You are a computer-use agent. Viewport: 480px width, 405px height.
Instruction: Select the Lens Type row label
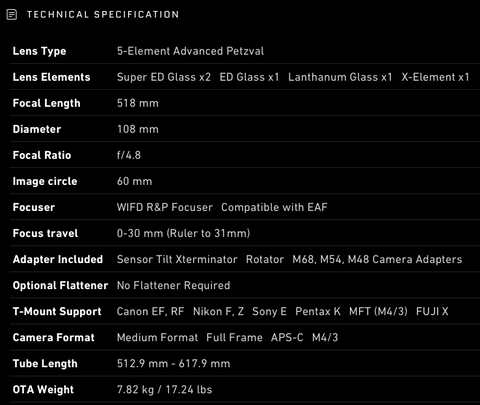pos(39,51)
